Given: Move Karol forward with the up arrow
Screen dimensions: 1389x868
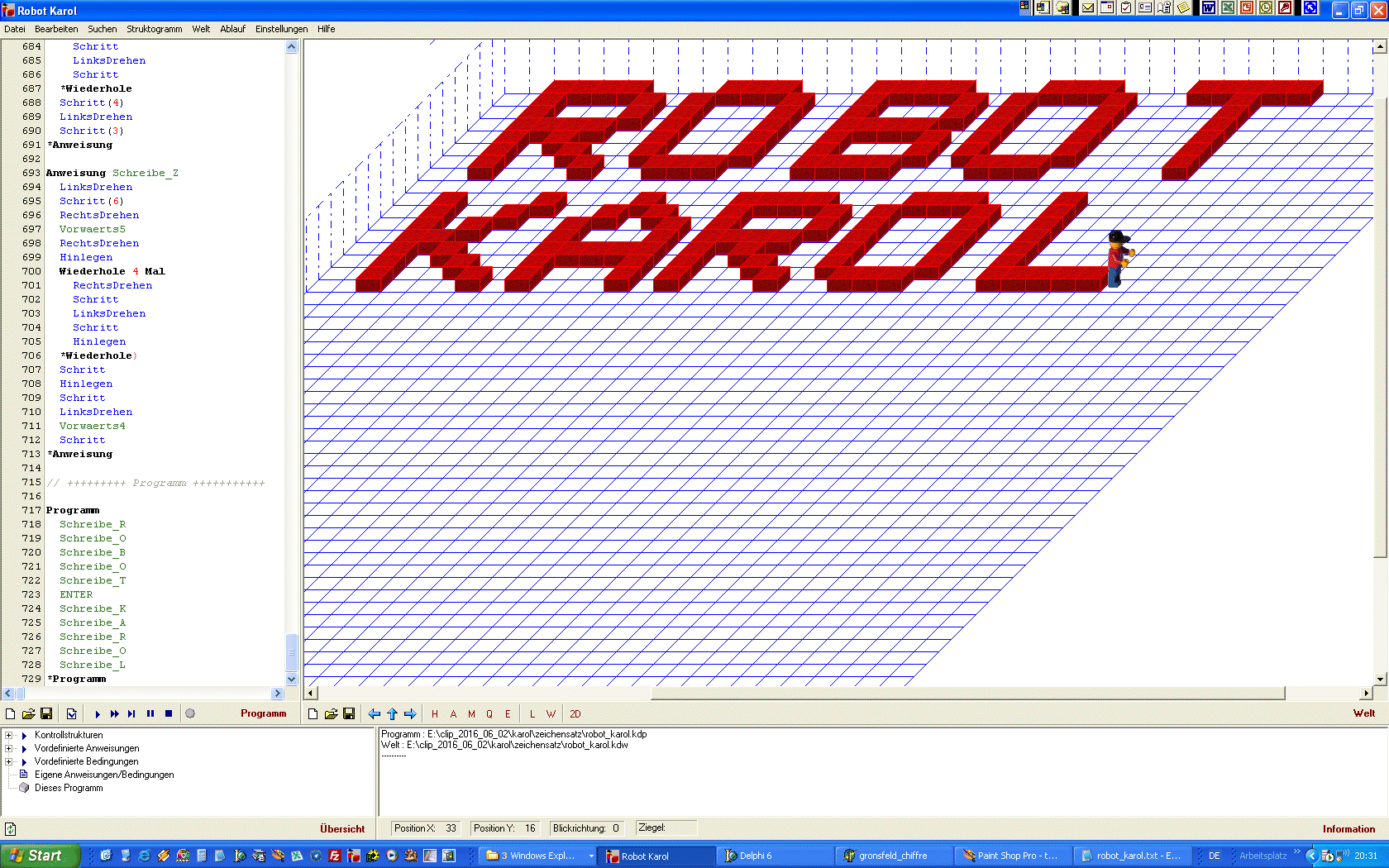Looking at the screenshot, I should click(393, 713).
